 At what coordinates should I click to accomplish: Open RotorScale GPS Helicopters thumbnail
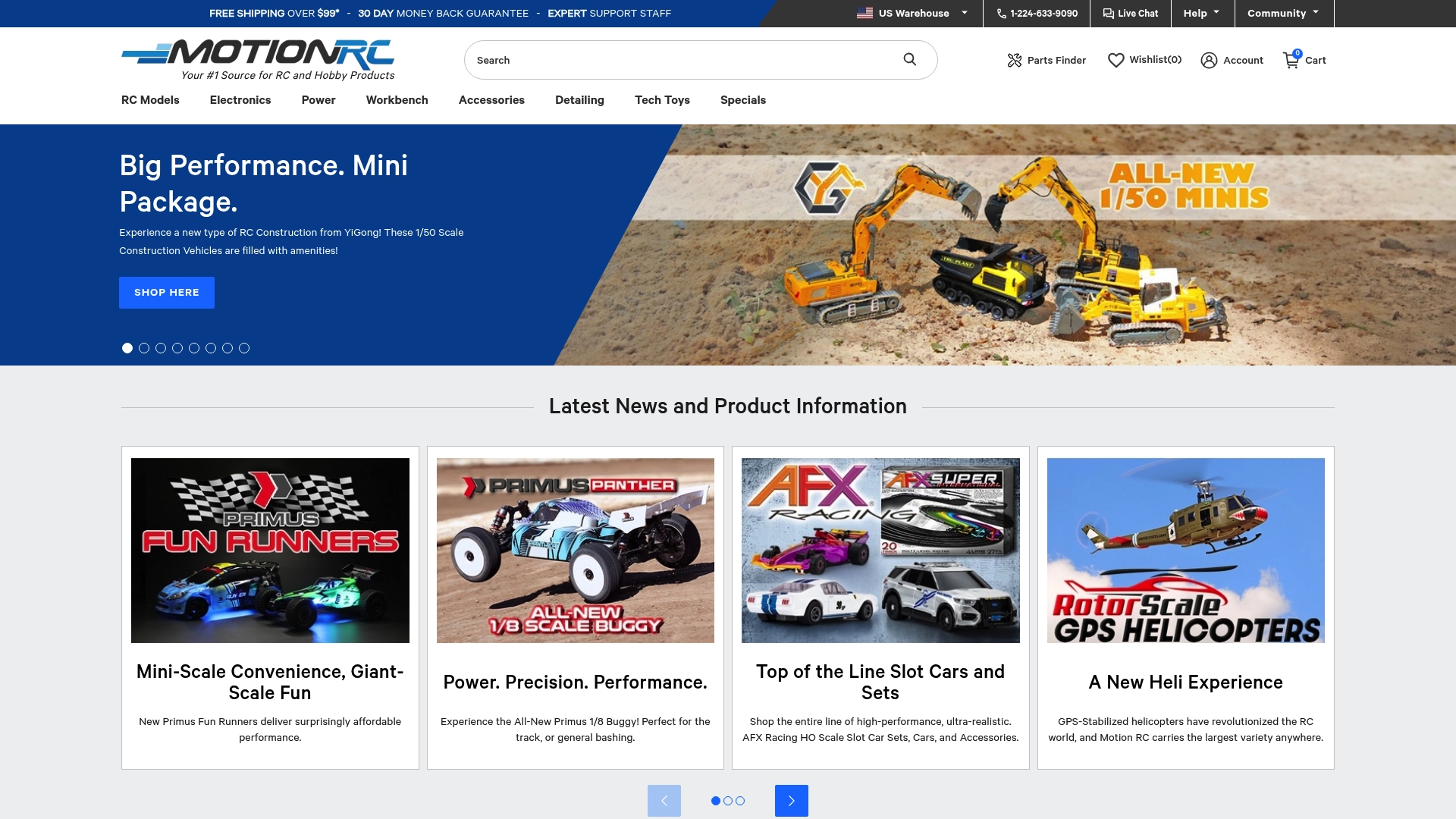click(x=1186, y=551)
